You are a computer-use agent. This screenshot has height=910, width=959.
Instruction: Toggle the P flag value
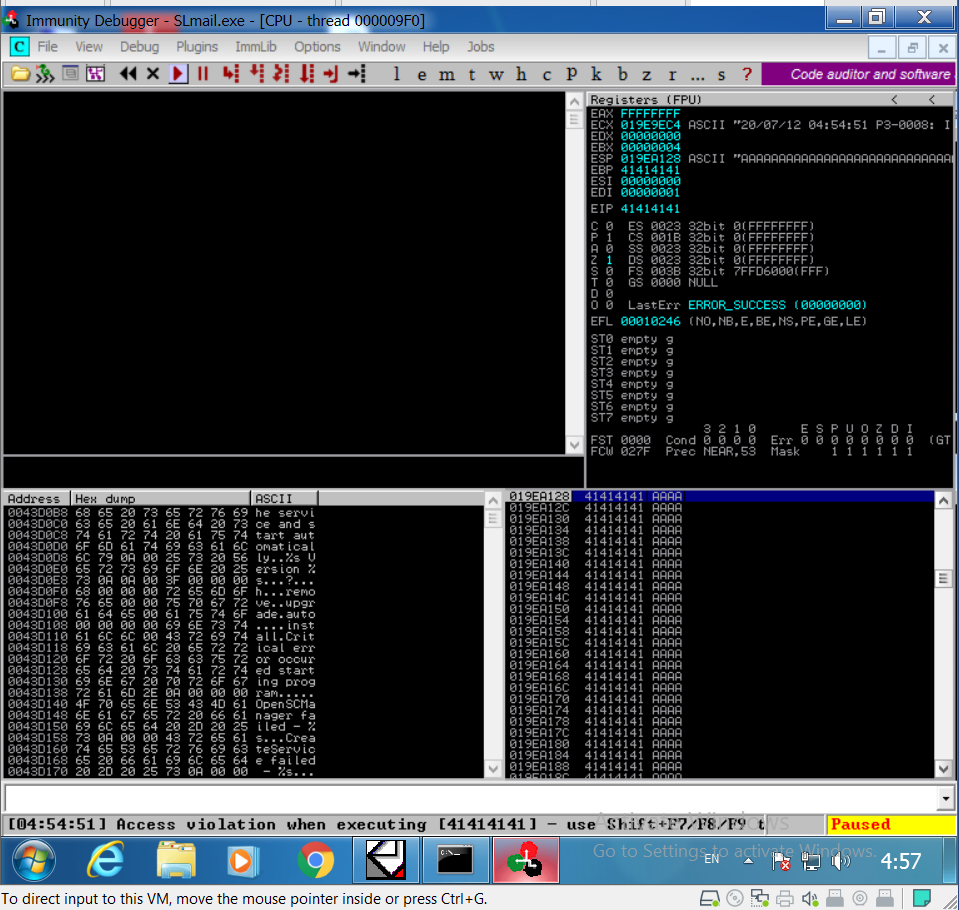[609, 237]
